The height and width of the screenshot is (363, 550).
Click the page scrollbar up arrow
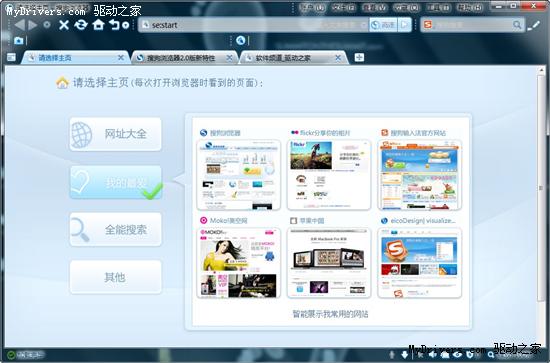[541, 70]
